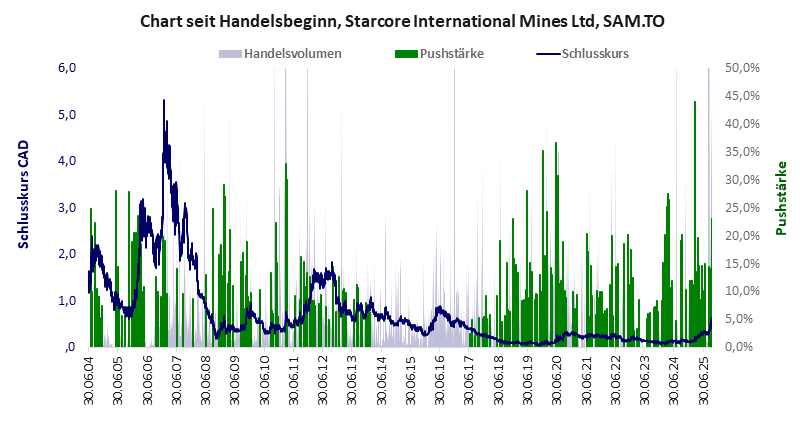The height and width of the screenshot is (428, 806).
Task: Select the Schlusskurs legend label
Action: tap(596, 54)
